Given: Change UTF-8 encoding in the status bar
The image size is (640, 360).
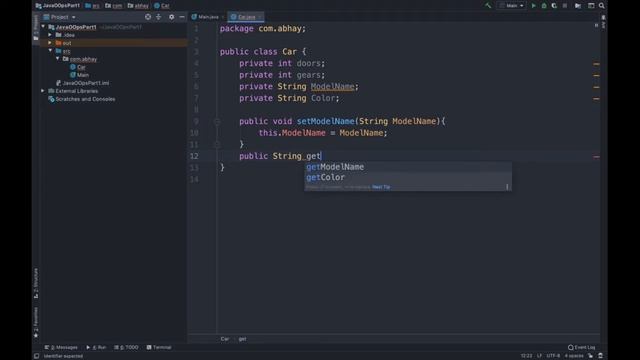Looking at the screenshot, I should 553,356.
